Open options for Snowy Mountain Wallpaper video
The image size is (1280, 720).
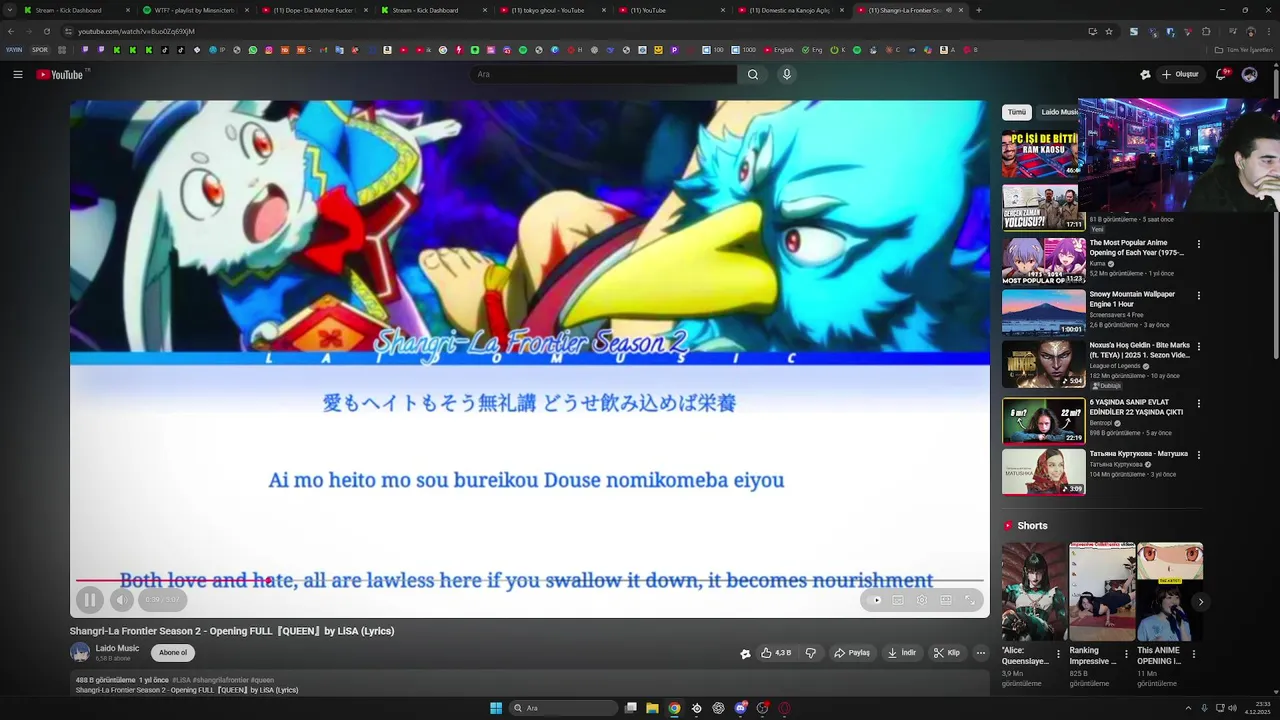pos(1199,295)
